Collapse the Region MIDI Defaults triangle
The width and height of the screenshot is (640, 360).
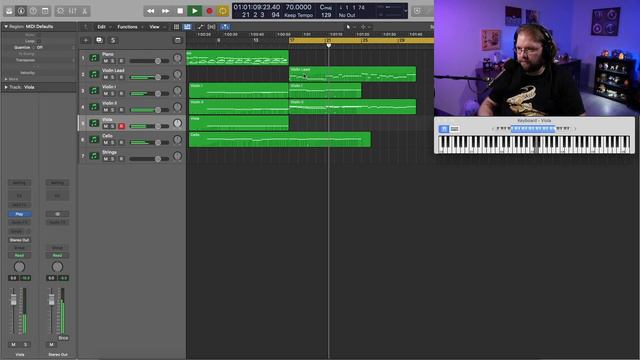pos(6,27)
